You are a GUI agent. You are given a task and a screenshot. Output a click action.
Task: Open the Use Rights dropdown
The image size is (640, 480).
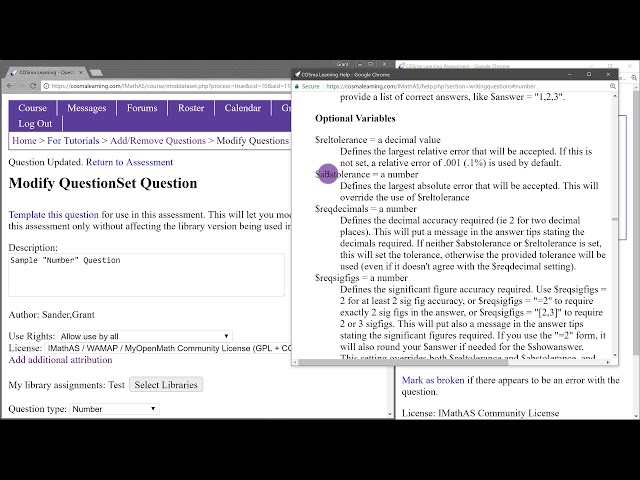click(145, 336)
